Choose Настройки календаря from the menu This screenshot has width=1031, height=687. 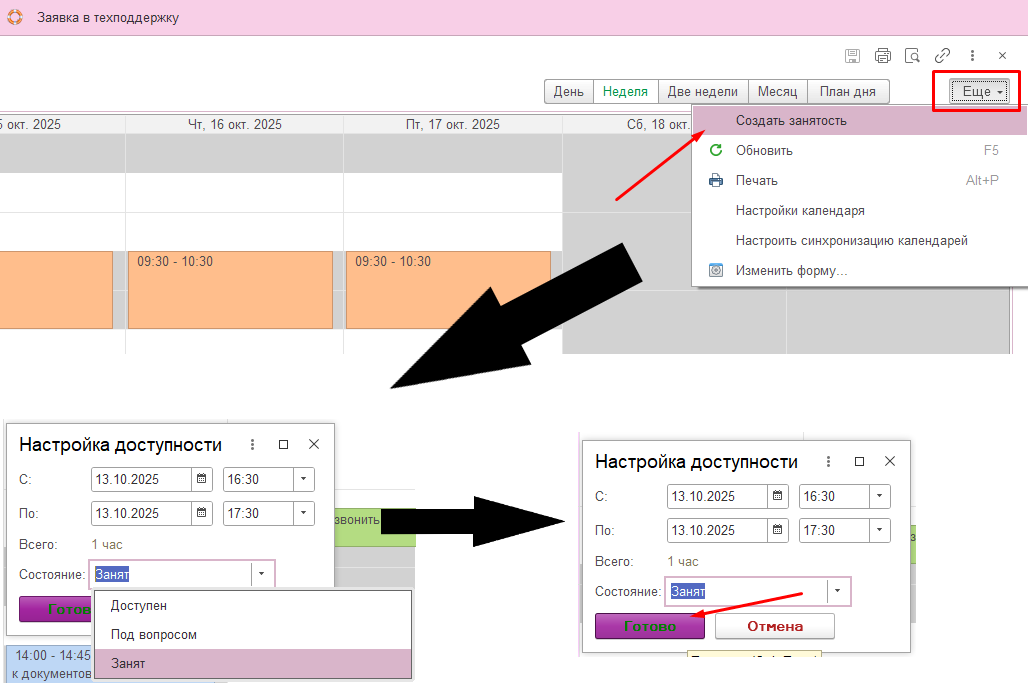coord(799,211)
